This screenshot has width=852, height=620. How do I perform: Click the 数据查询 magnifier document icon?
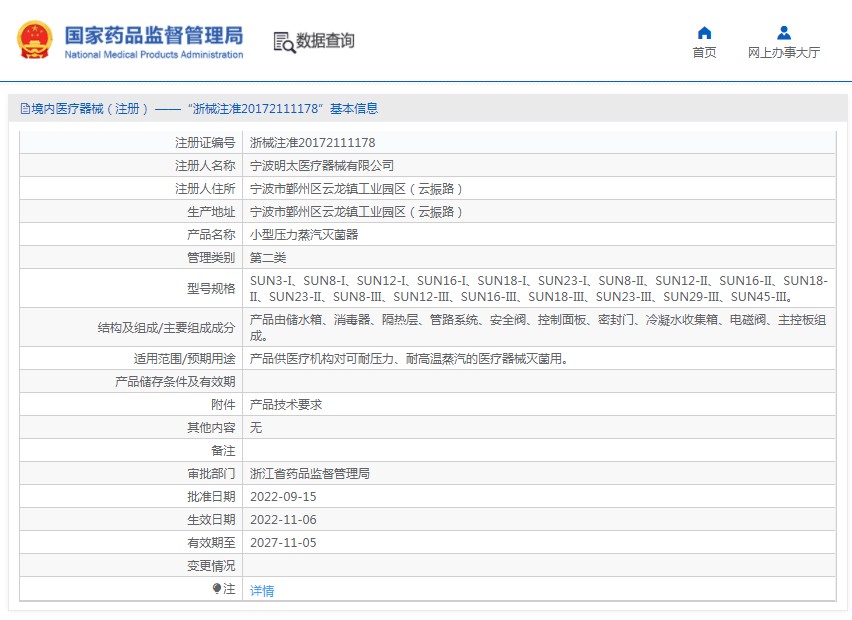284,41
